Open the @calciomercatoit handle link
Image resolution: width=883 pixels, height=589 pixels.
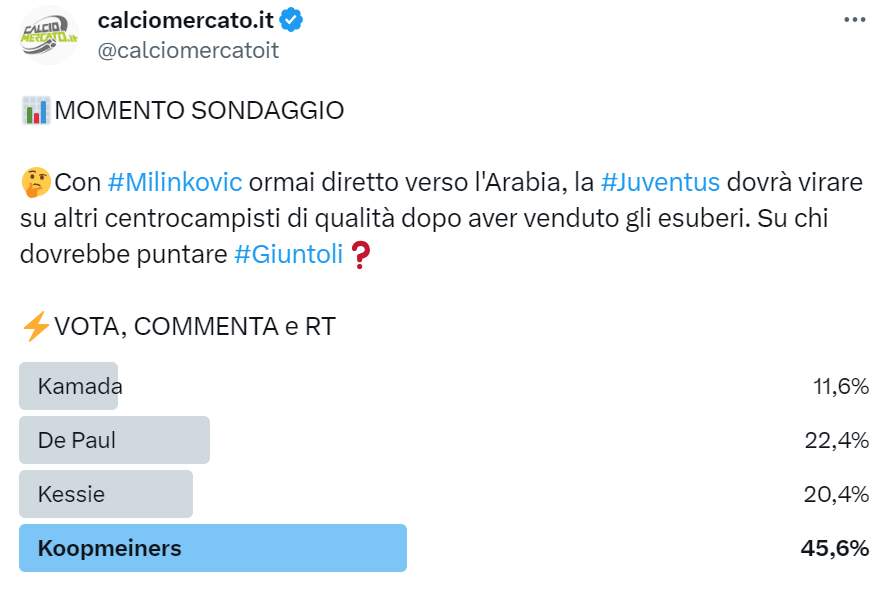point(188,50)
